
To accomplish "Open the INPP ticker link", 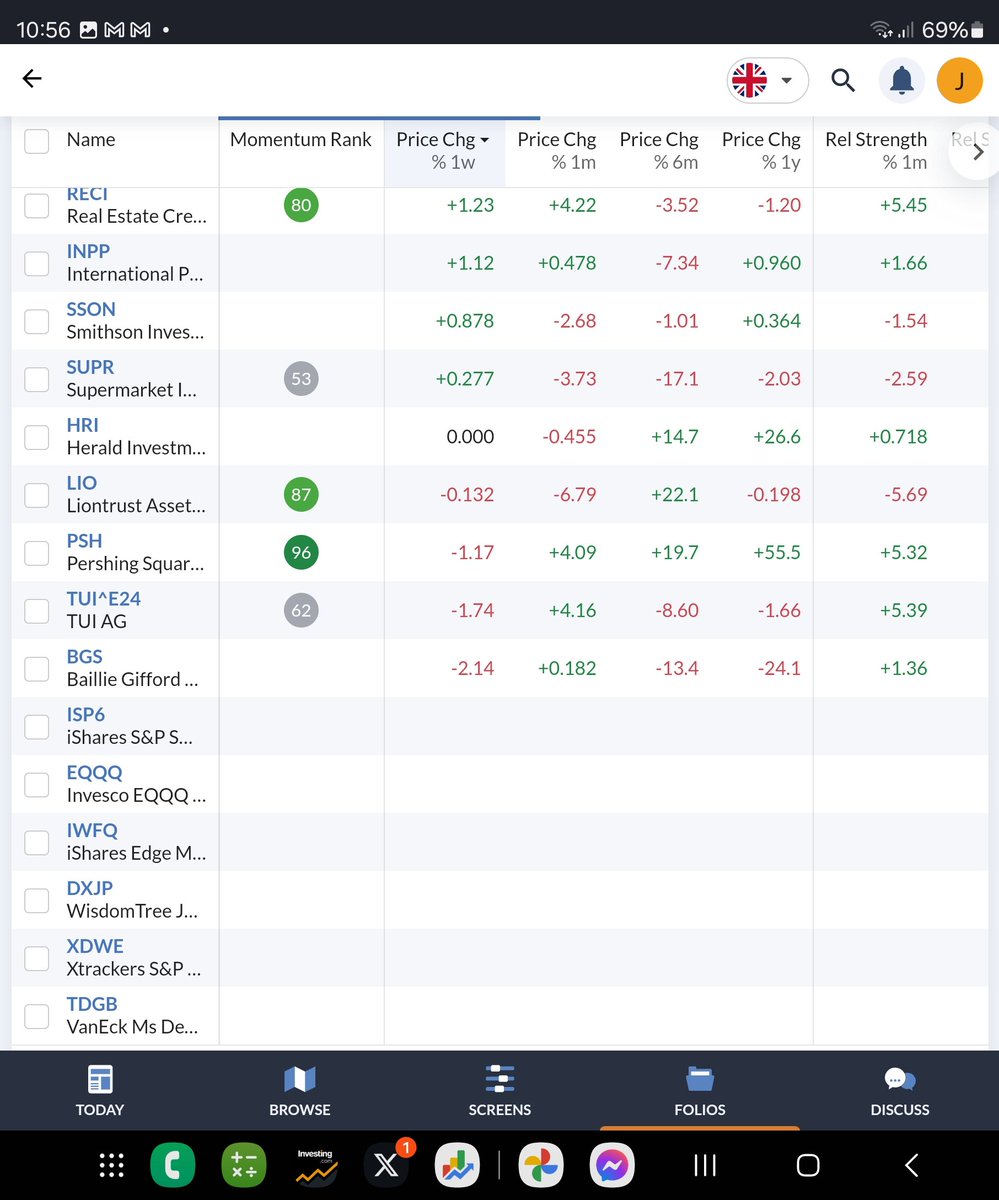I will (88, 251).
